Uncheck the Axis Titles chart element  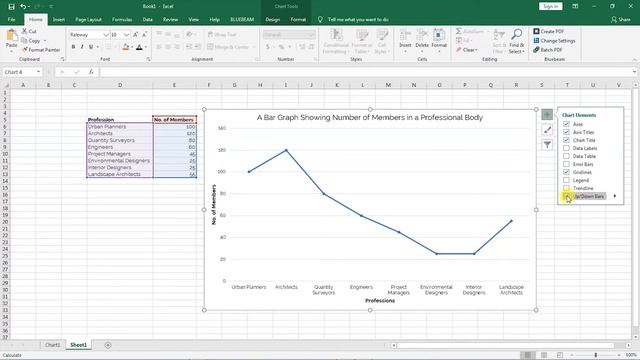tap(567, 132)
